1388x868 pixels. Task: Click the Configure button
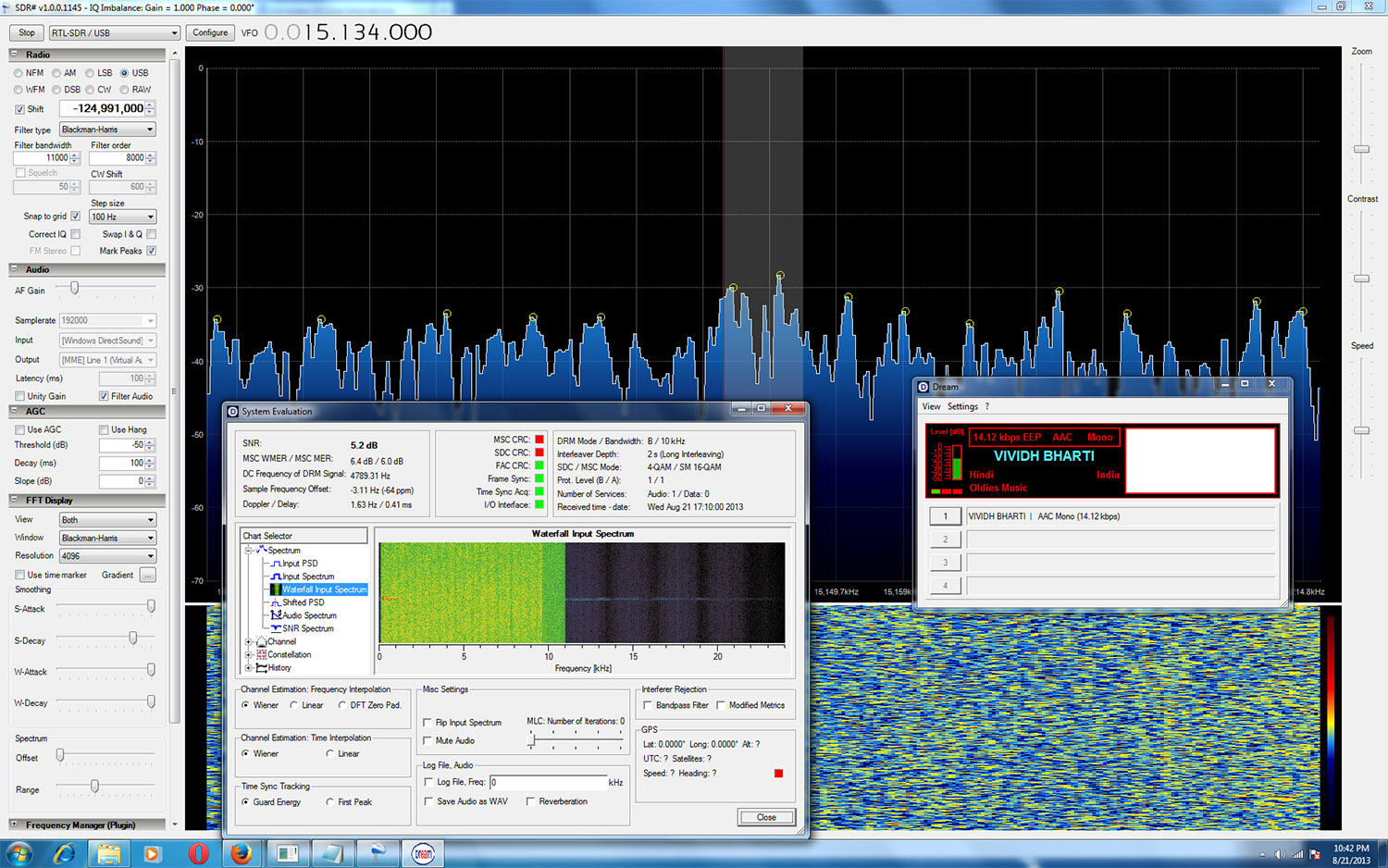(x=210, y=32)
